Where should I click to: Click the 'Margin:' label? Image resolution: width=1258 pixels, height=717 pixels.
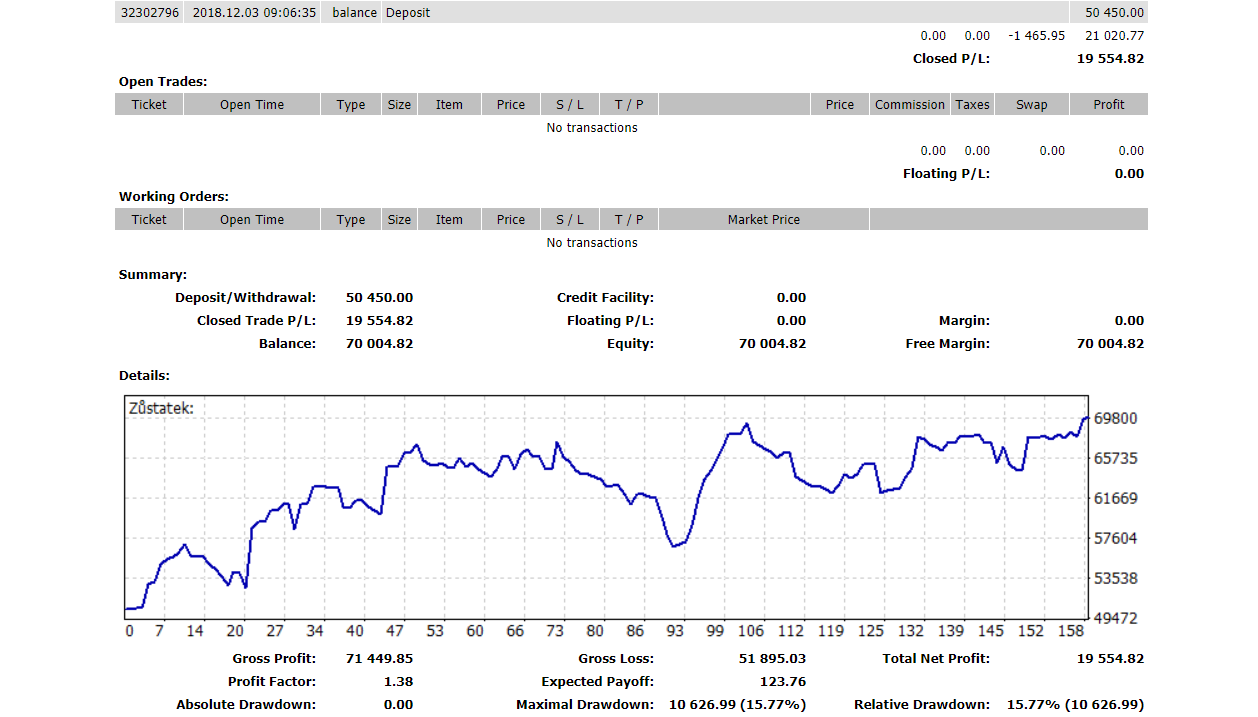[964, 320]
